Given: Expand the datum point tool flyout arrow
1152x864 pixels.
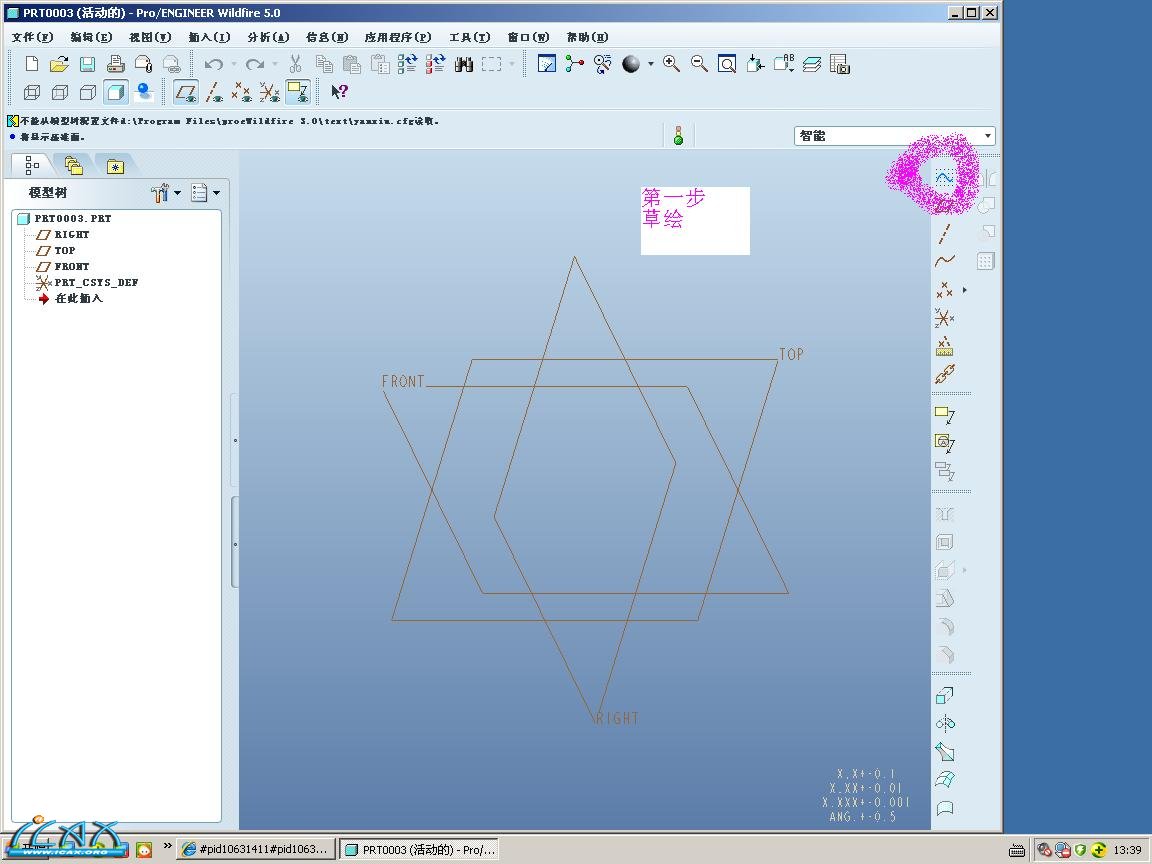Looking at the screenshot, I should click(x=965, y=290).
